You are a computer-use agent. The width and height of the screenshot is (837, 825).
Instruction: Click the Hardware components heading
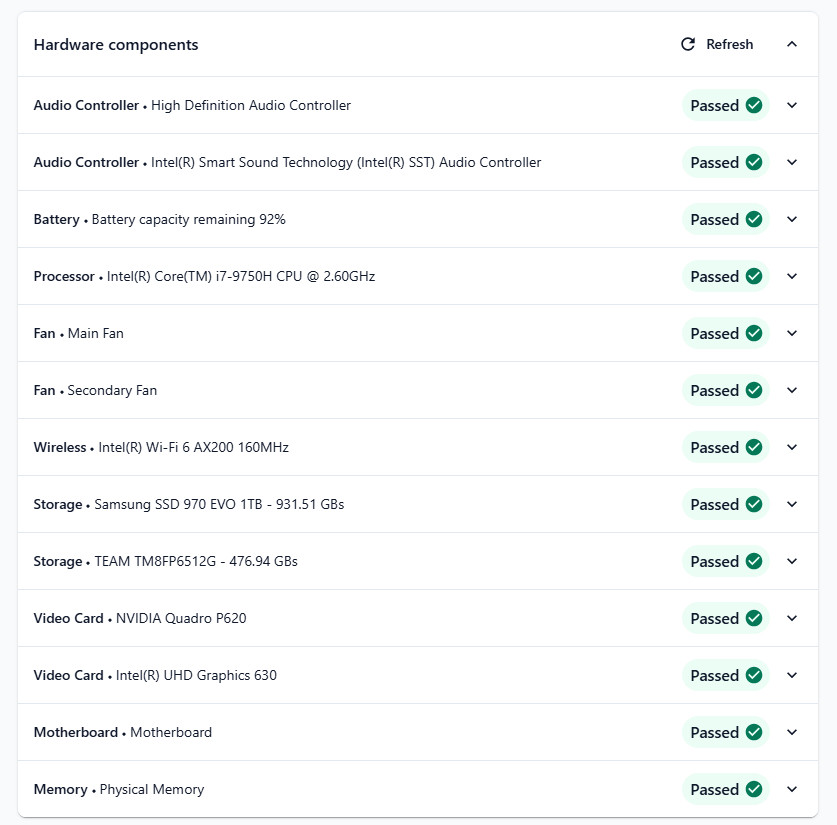click(116, 45)
